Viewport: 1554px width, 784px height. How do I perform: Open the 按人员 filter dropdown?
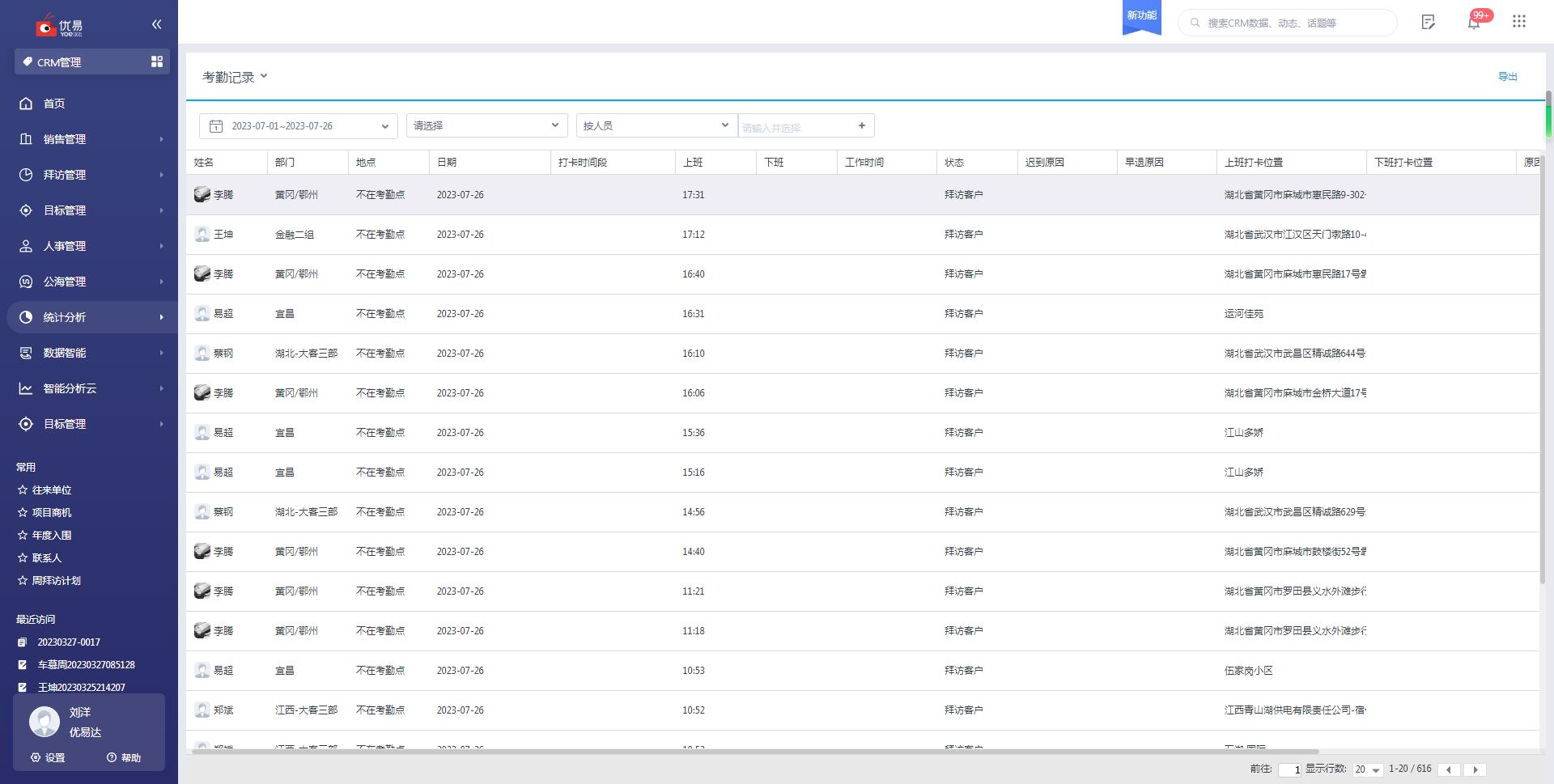click(x=656, y=125)
